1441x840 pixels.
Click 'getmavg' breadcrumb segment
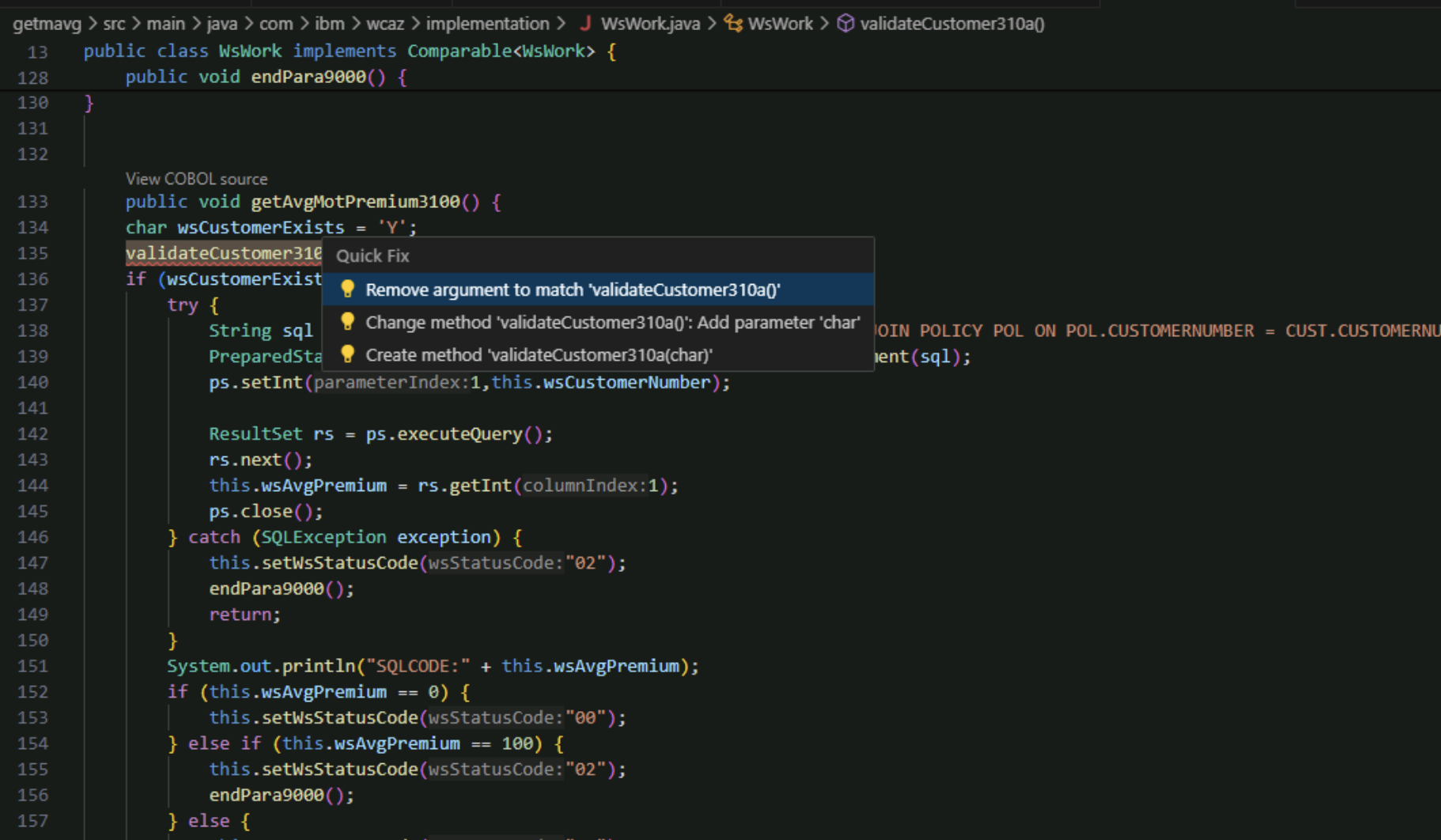pos(47,24)
